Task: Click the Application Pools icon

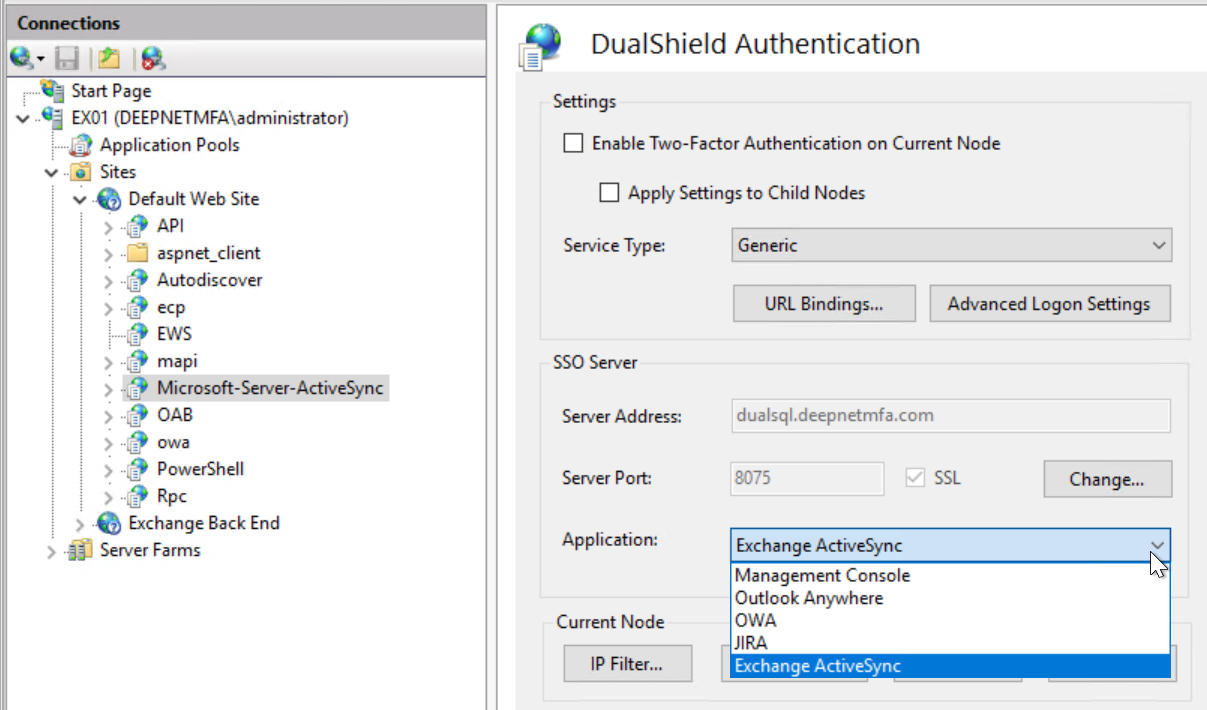Action: click(x=83, y=145)
